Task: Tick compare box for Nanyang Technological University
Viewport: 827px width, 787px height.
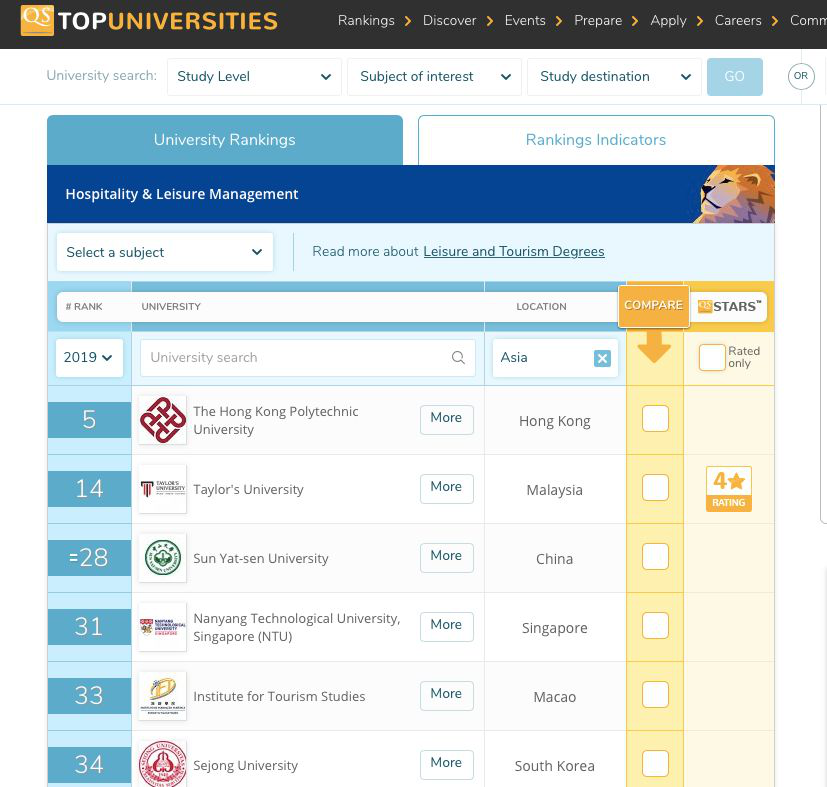Action: 655,626
